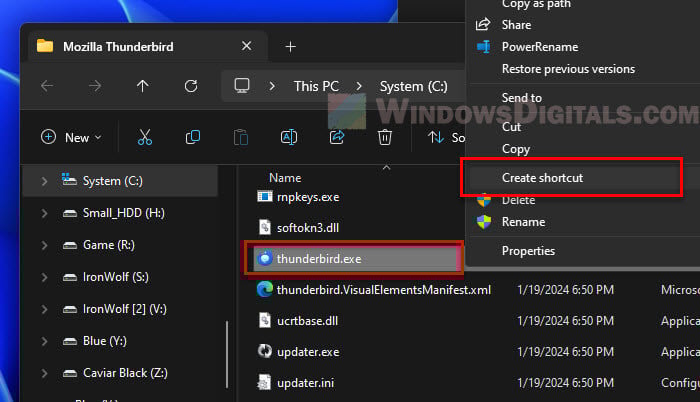700x402 pixels.
Task: Close the Mozilla Thunderbird tab
Action: [246, 46]
